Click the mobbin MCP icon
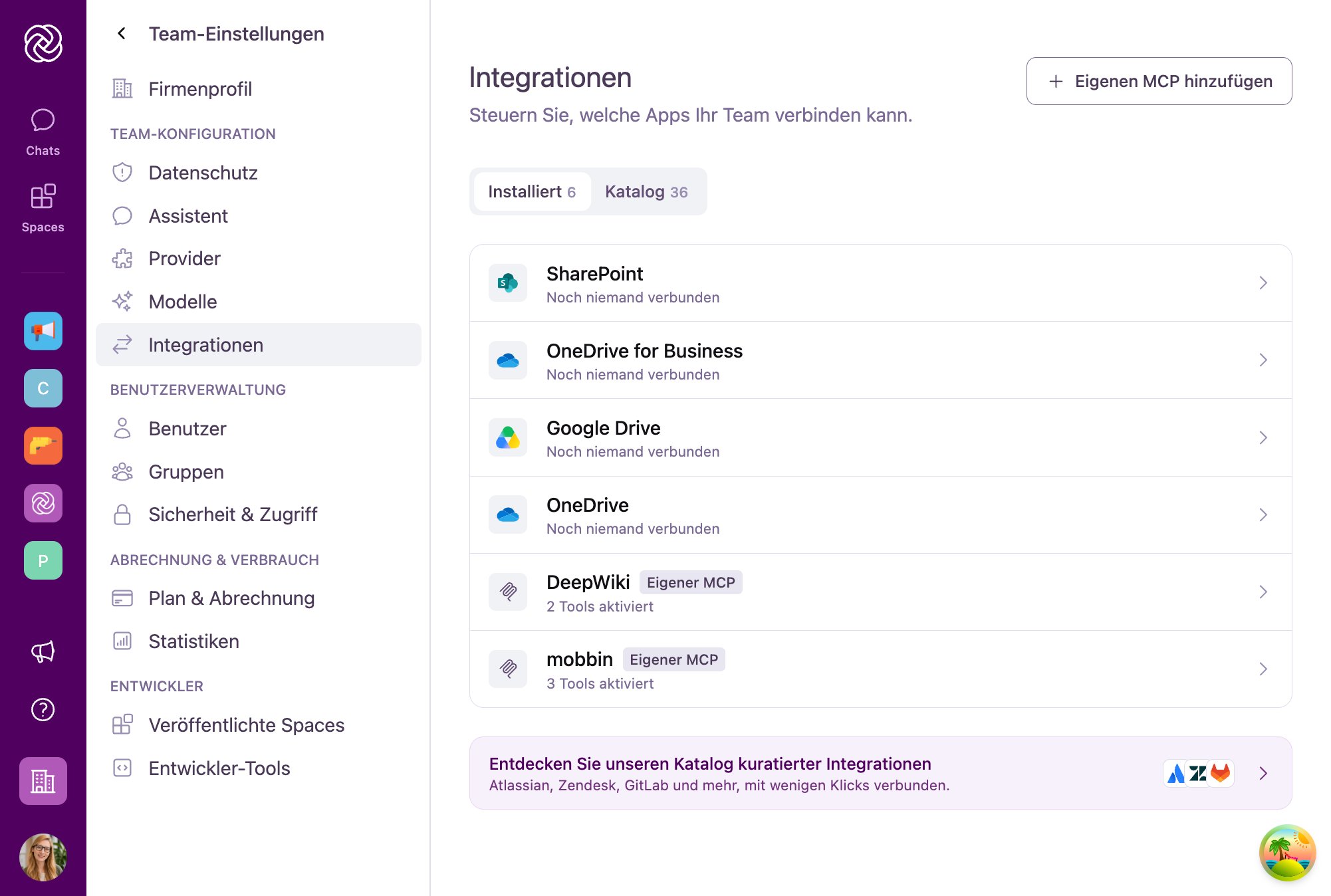The image size is (1331, 896). 508,669
